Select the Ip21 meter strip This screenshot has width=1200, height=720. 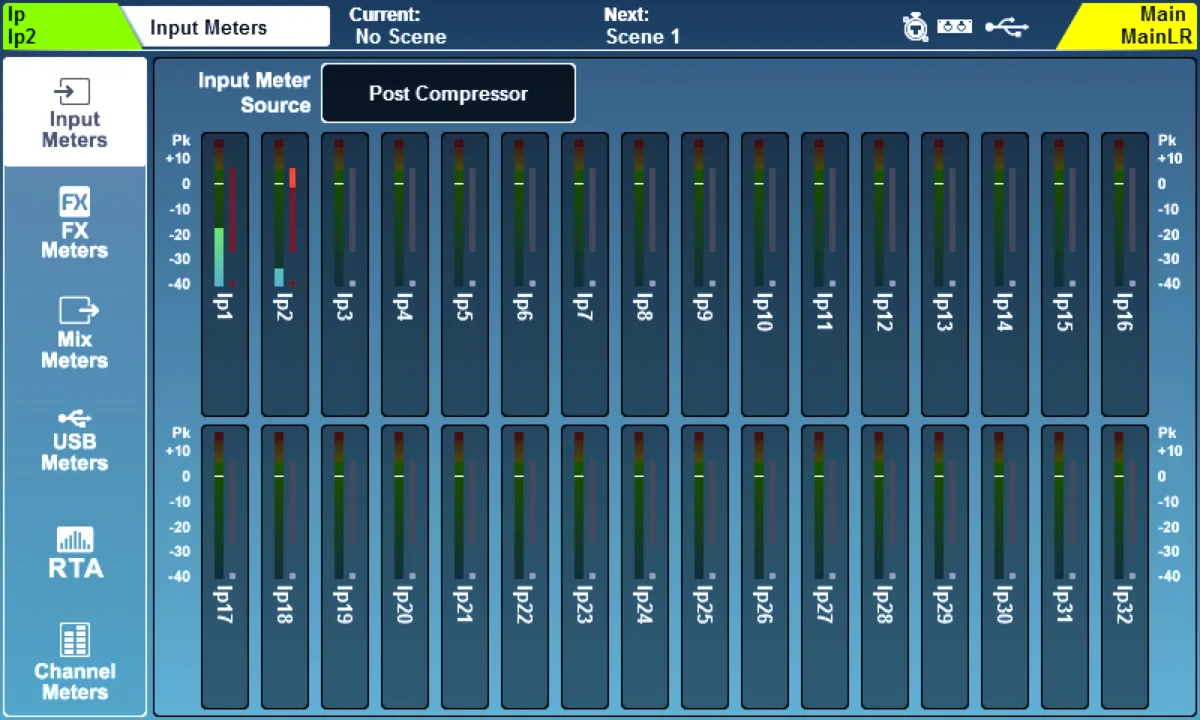pyautogui.click(x=465, y=567)
